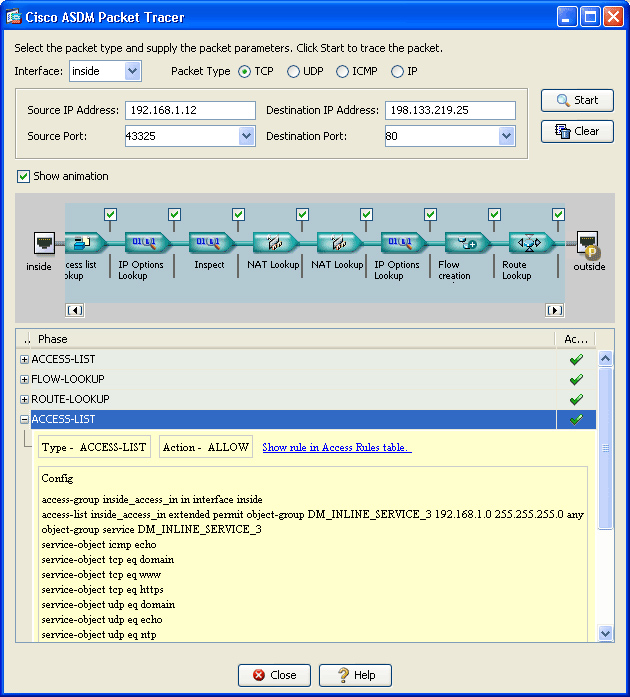Select the TCP packet type radio button
This screenshot has width=630, height=697.
point(244,72)
